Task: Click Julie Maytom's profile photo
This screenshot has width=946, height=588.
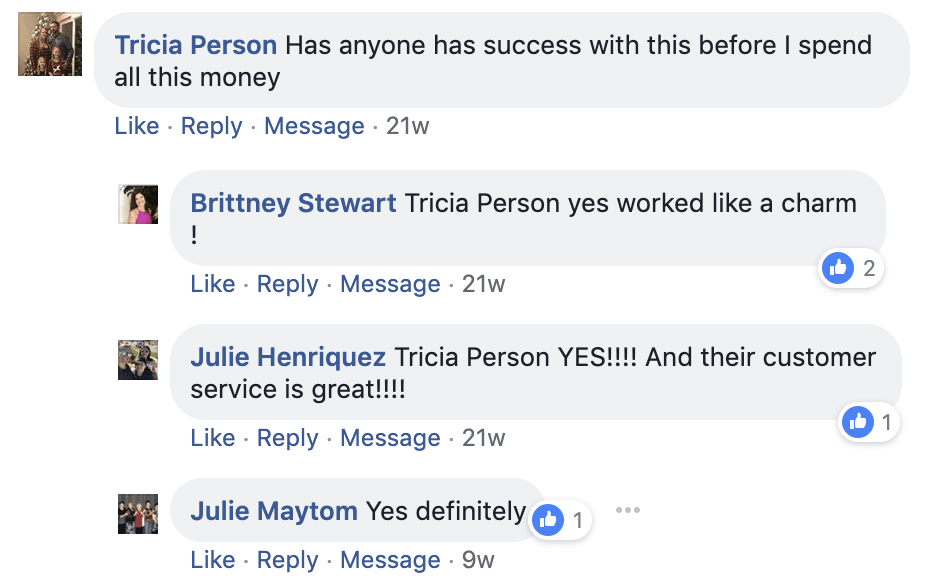Action: (138, 513)
